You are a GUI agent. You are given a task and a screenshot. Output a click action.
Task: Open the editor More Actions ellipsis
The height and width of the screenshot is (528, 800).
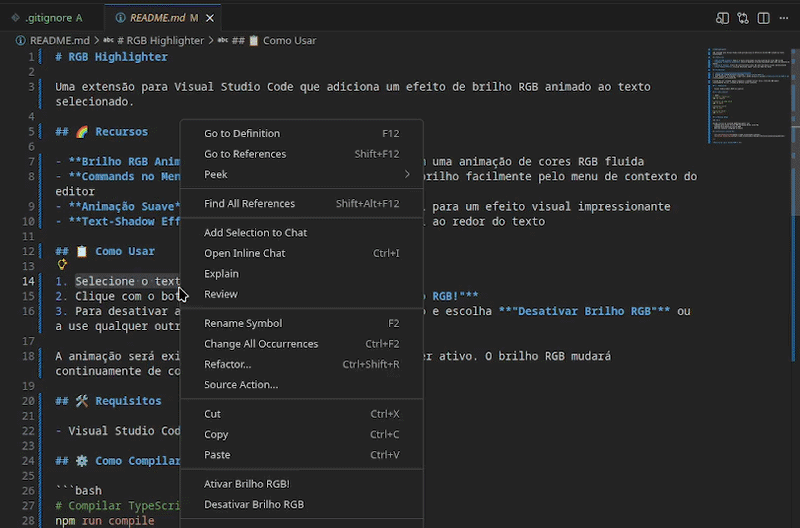(x=784, y=18)
